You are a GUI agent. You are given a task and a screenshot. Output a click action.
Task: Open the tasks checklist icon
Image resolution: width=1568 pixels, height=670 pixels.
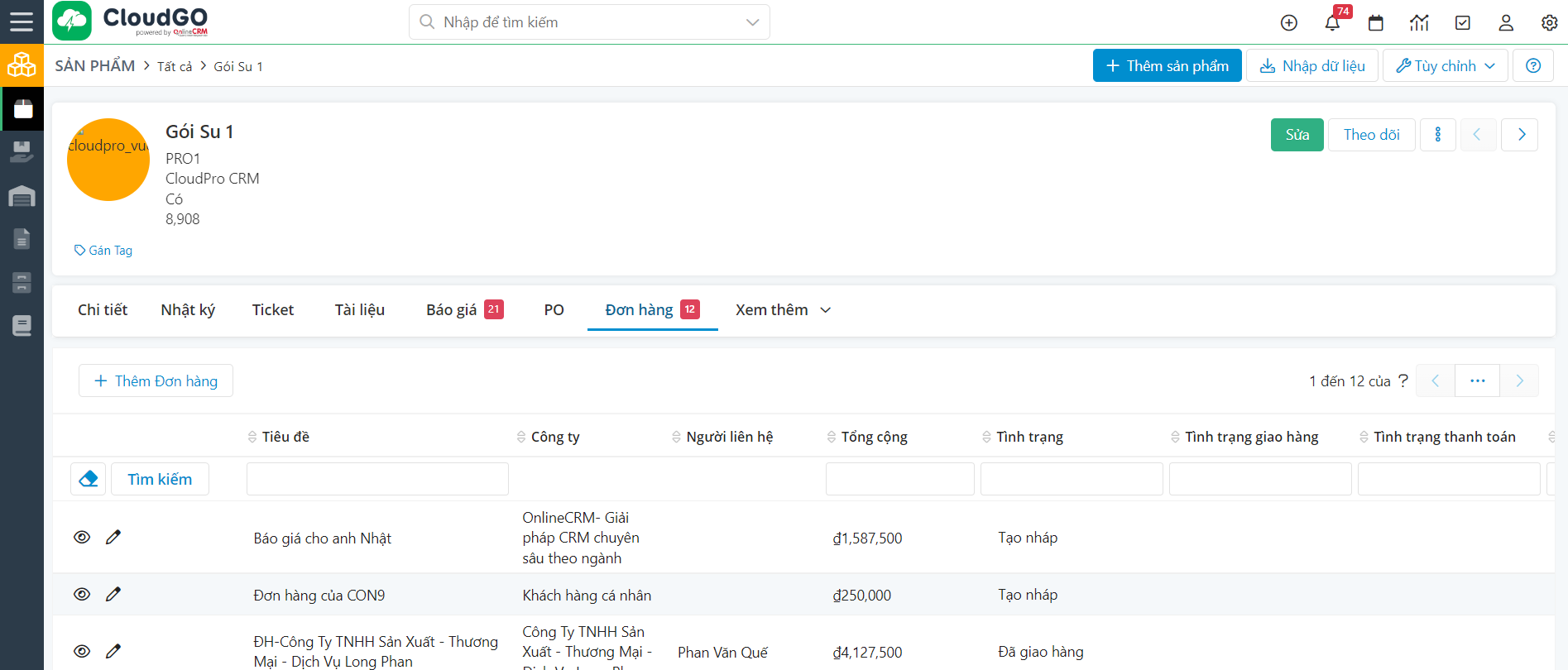pos(1463,23)
